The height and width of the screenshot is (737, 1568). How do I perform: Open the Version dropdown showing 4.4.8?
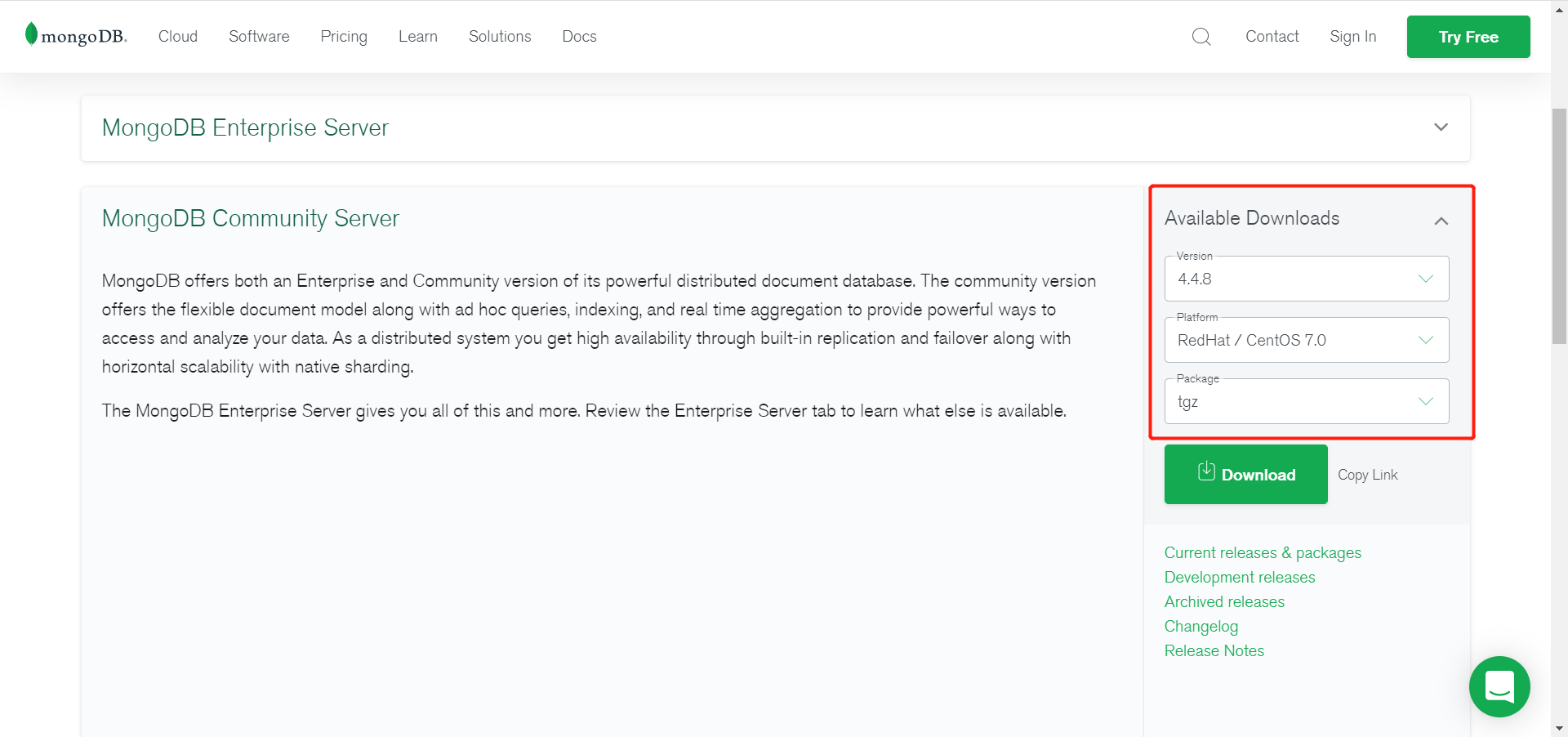(x=1307, y=279)
